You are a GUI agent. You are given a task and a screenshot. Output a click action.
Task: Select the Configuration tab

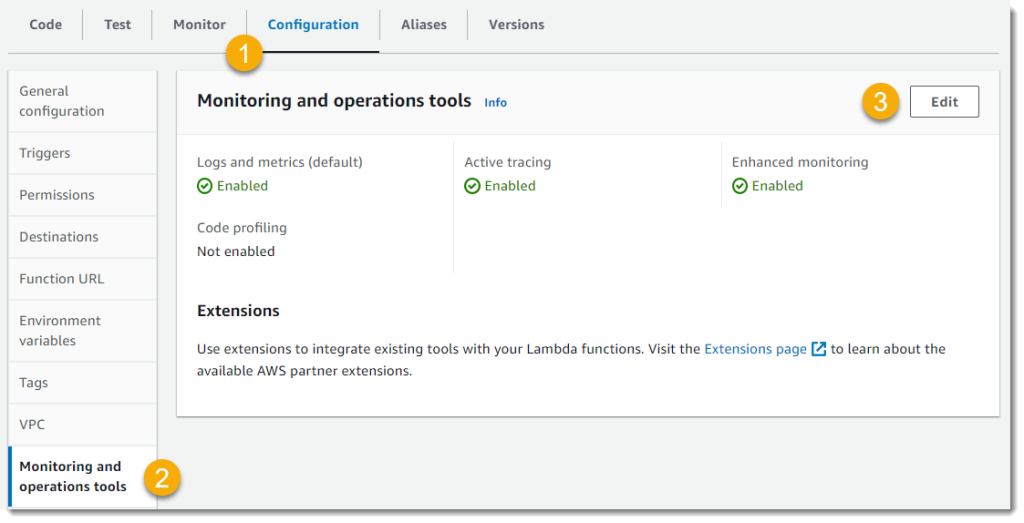coord(313,25)
